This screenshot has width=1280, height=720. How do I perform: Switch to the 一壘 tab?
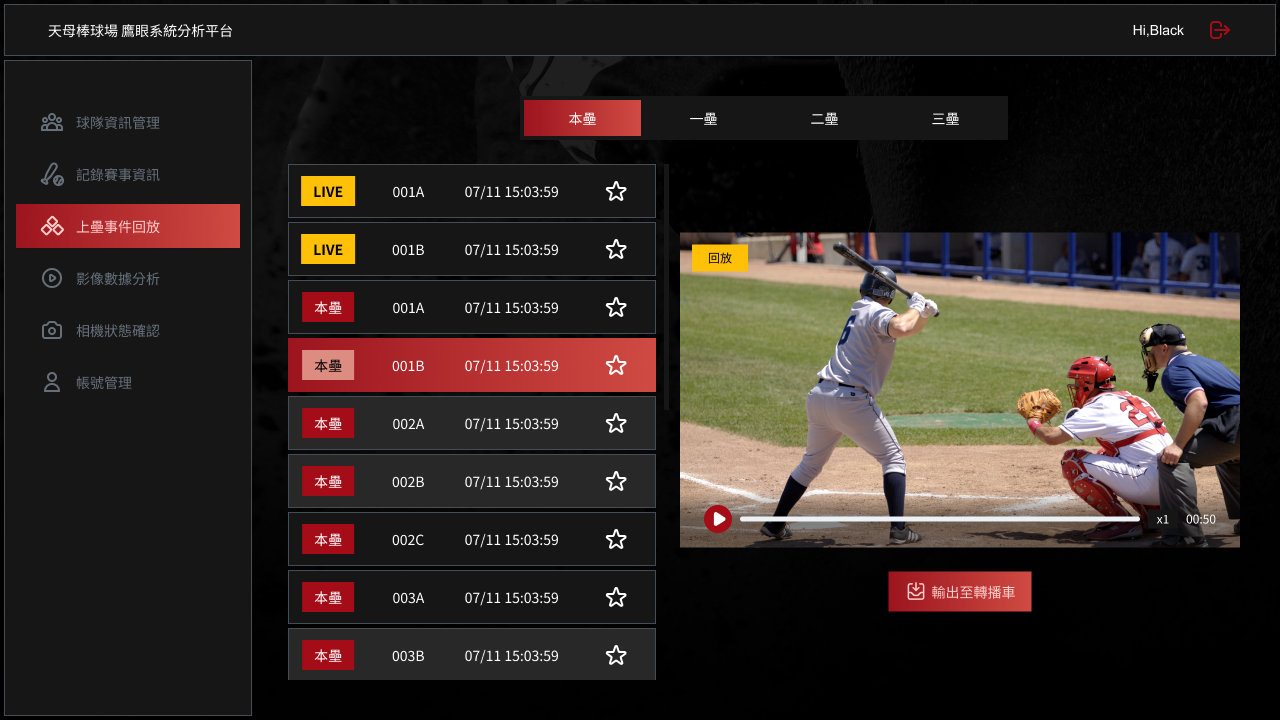703,119
